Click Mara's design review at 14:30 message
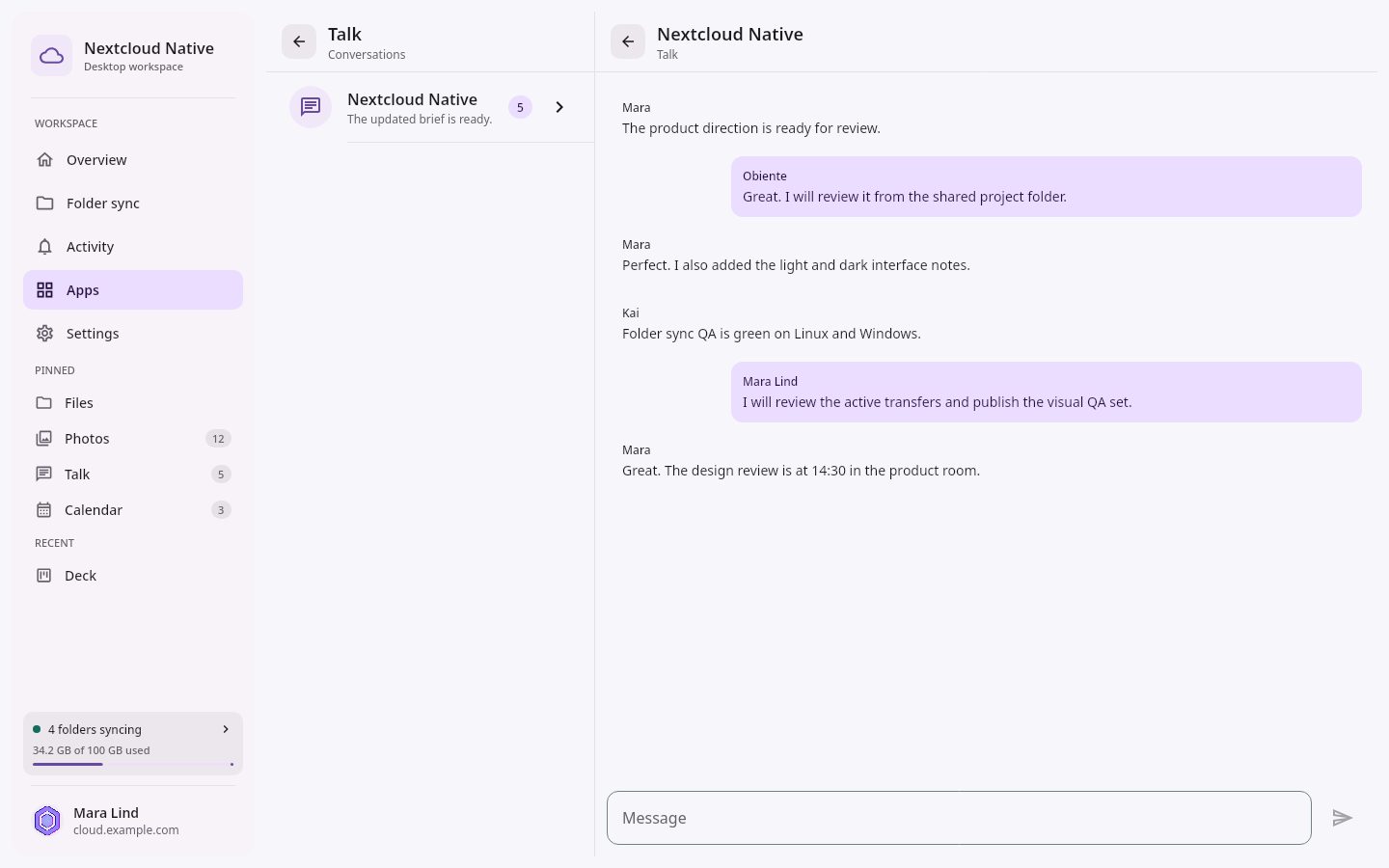 coord(801,471)
